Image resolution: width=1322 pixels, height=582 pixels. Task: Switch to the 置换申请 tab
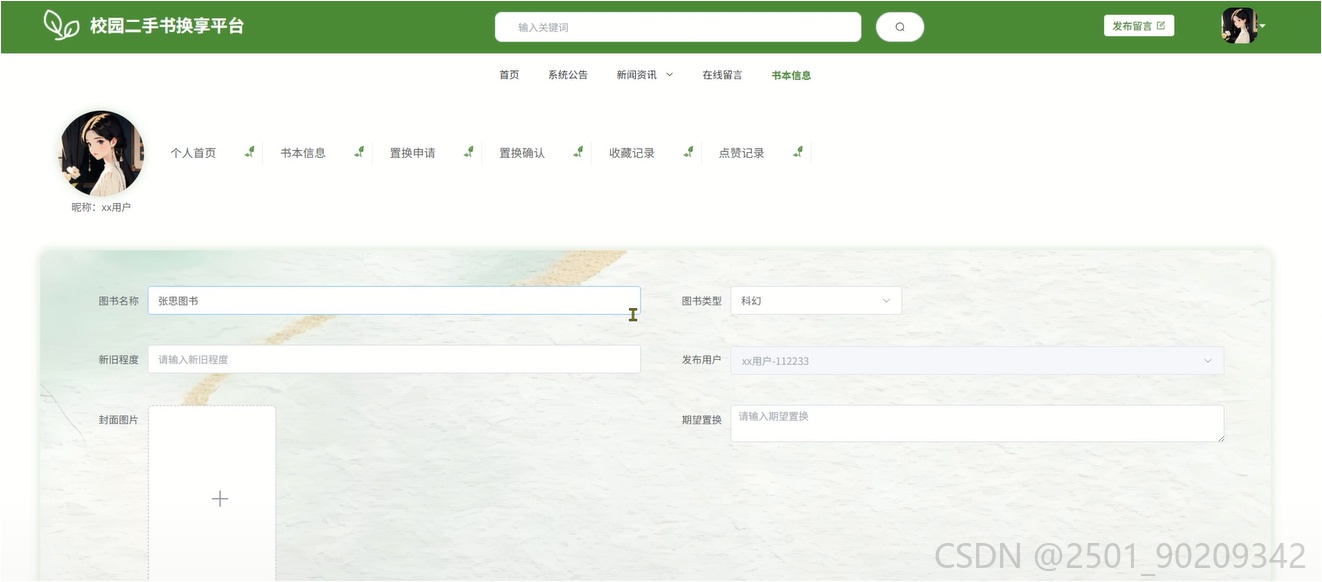pos(412,153)
